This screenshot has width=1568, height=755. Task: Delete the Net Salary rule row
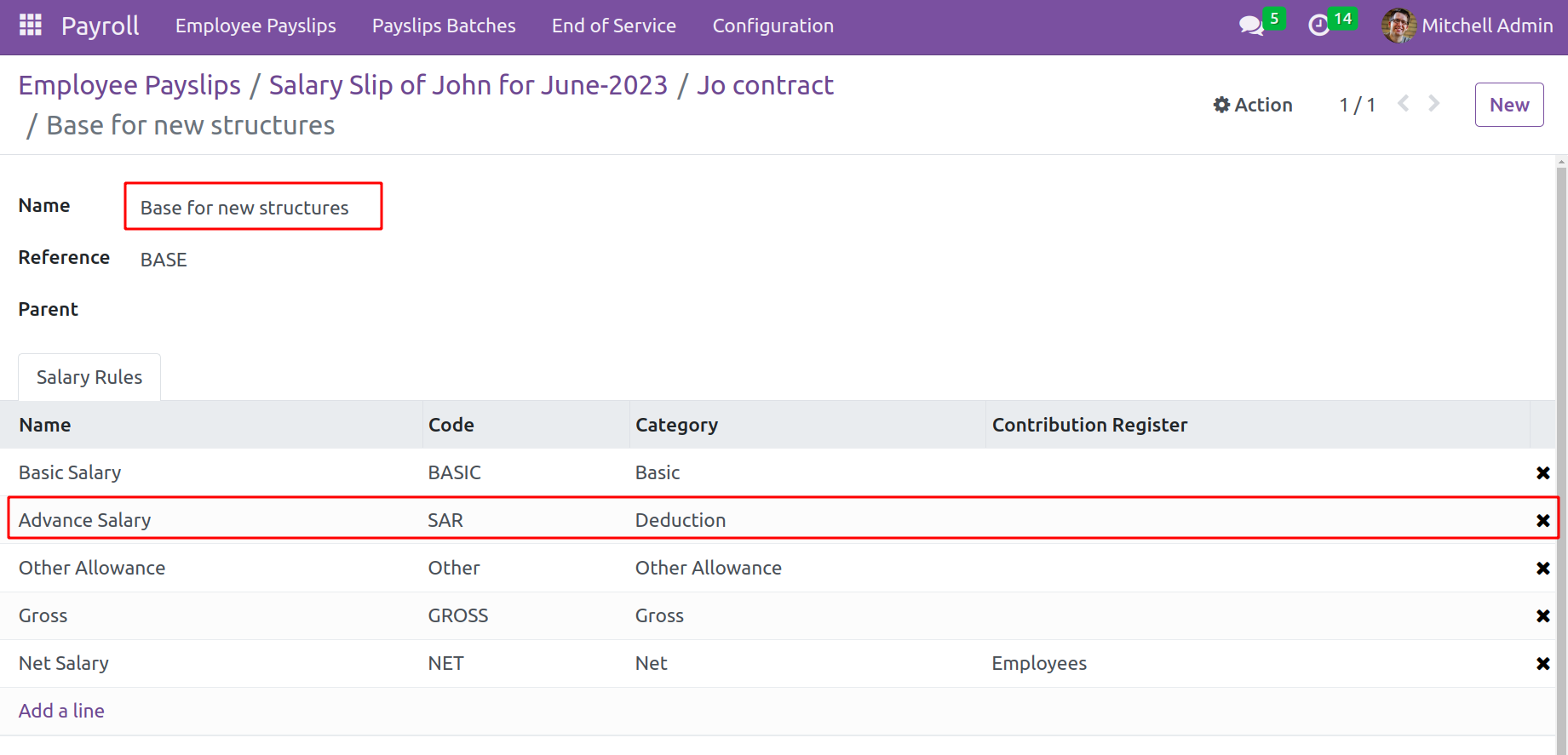1542,664
